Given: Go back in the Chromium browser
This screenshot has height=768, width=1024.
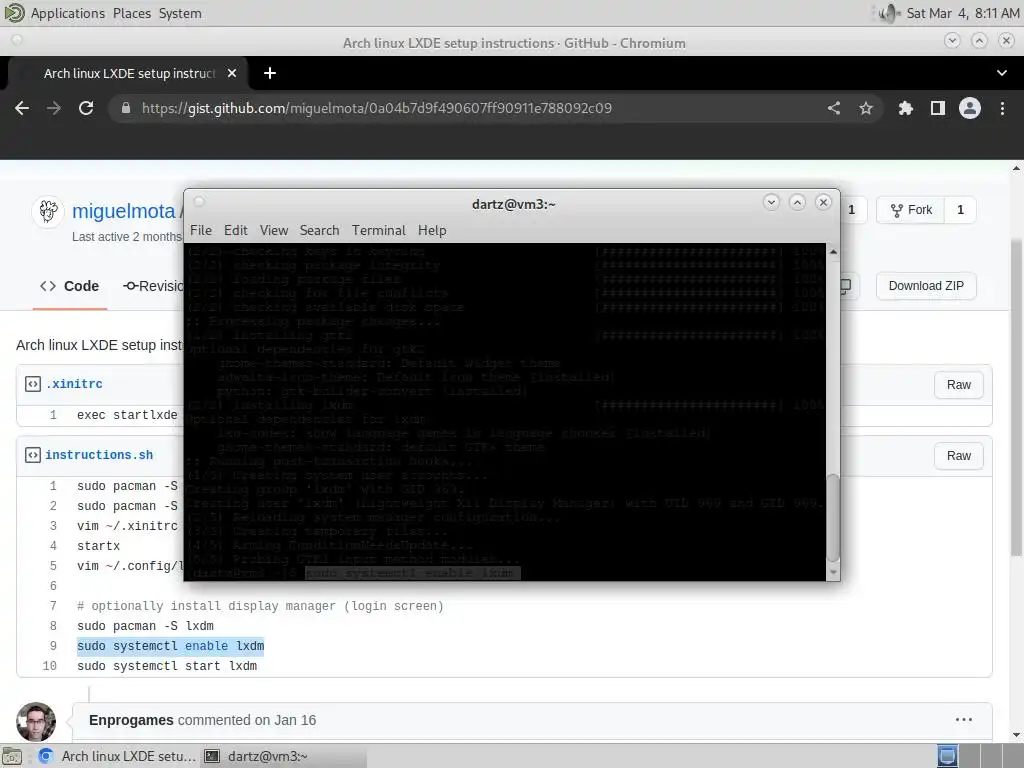Looking at the screenshot, I should [22, 108].
